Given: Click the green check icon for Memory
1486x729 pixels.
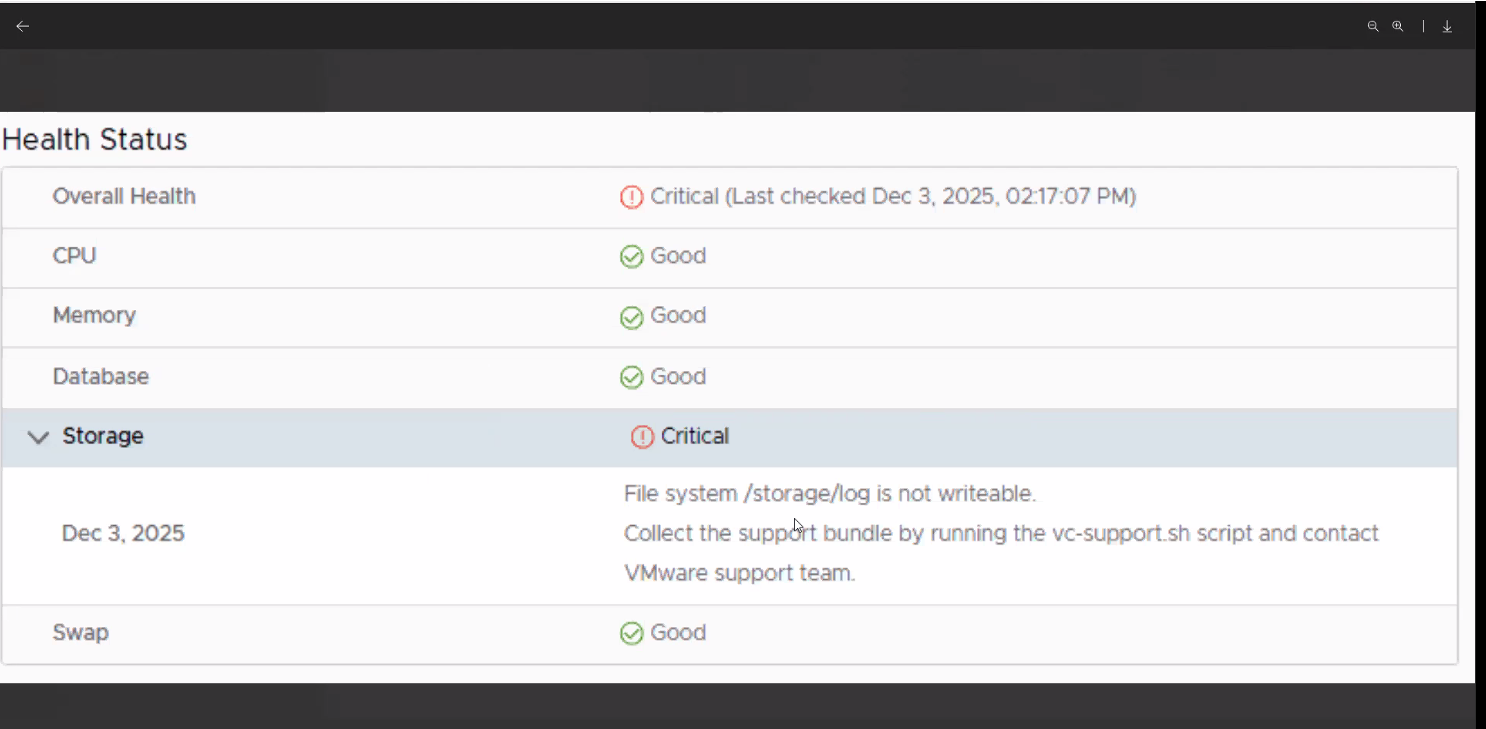Looking at the screenshot, I should [x=631, y=317].
